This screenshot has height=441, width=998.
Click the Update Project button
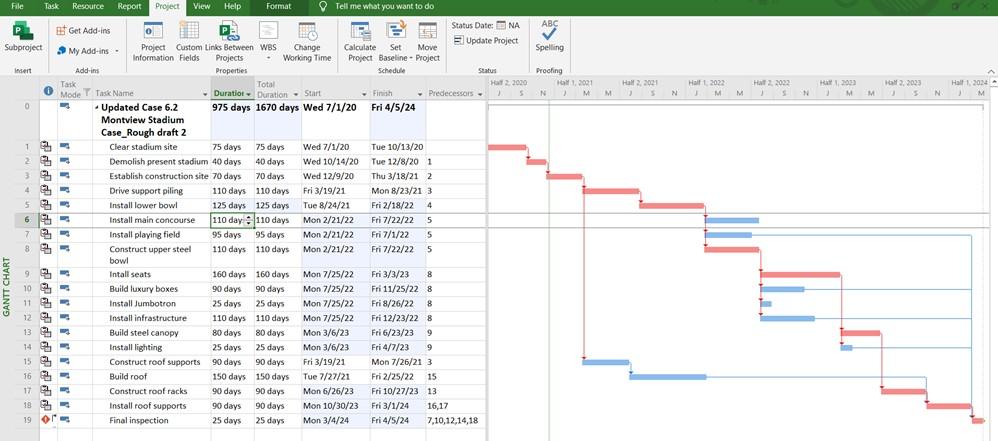tap(486, 40)
